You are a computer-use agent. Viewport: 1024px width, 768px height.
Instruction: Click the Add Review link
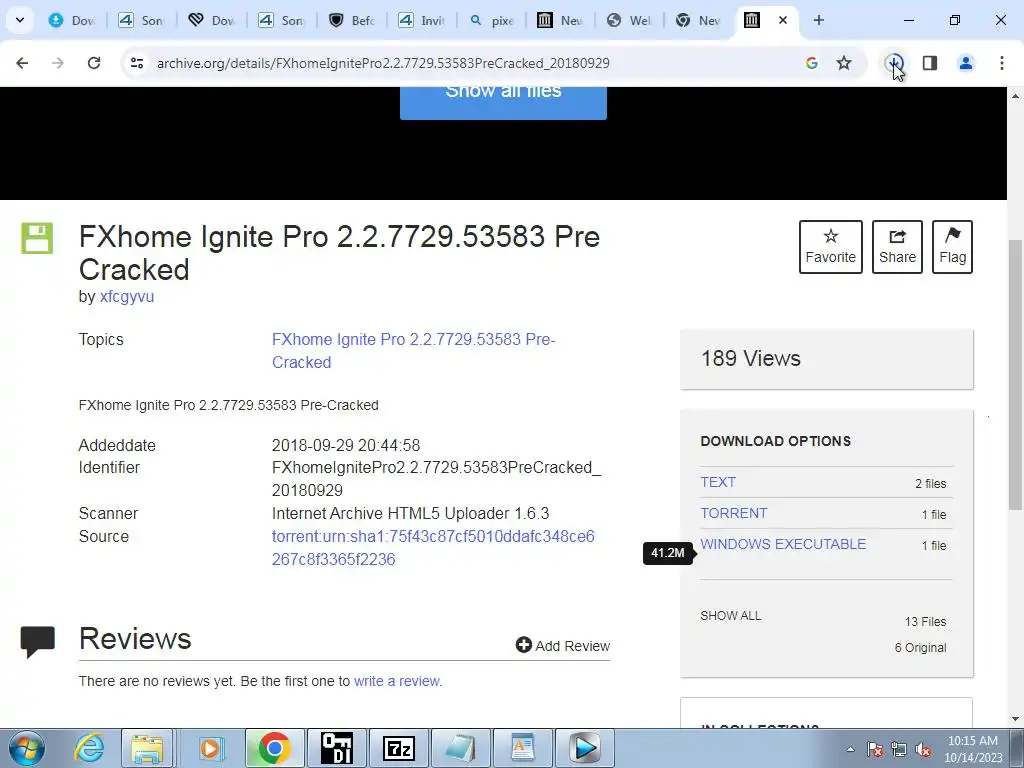click(x=562, y=645)
